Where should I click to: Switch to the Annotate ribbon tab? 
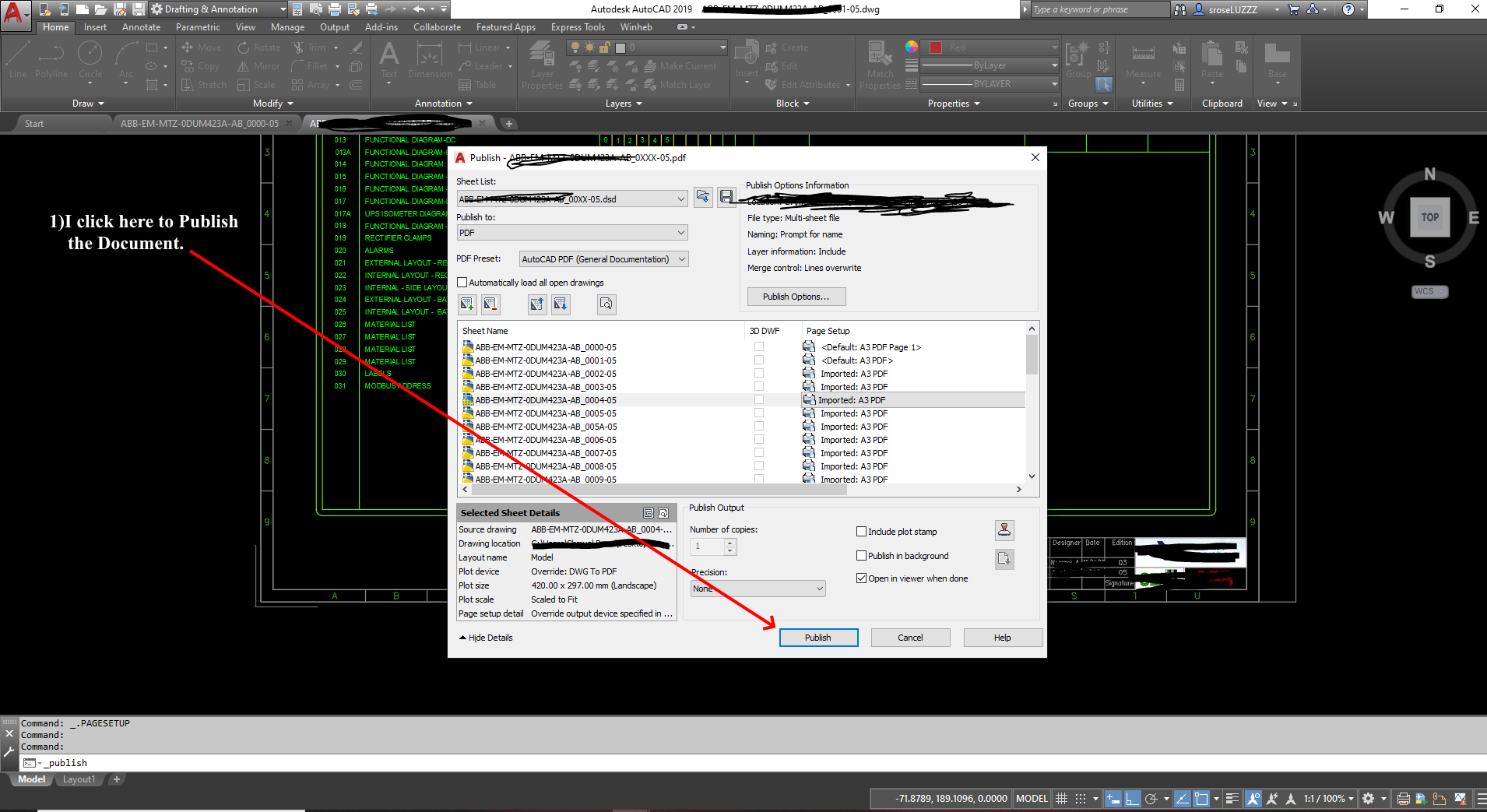tap(141, 26)
